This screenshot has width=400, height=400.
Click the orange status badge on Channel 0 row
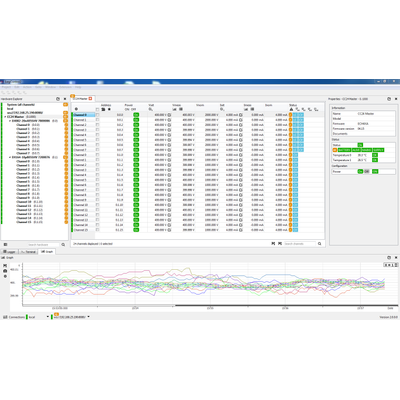pos(290,115)
